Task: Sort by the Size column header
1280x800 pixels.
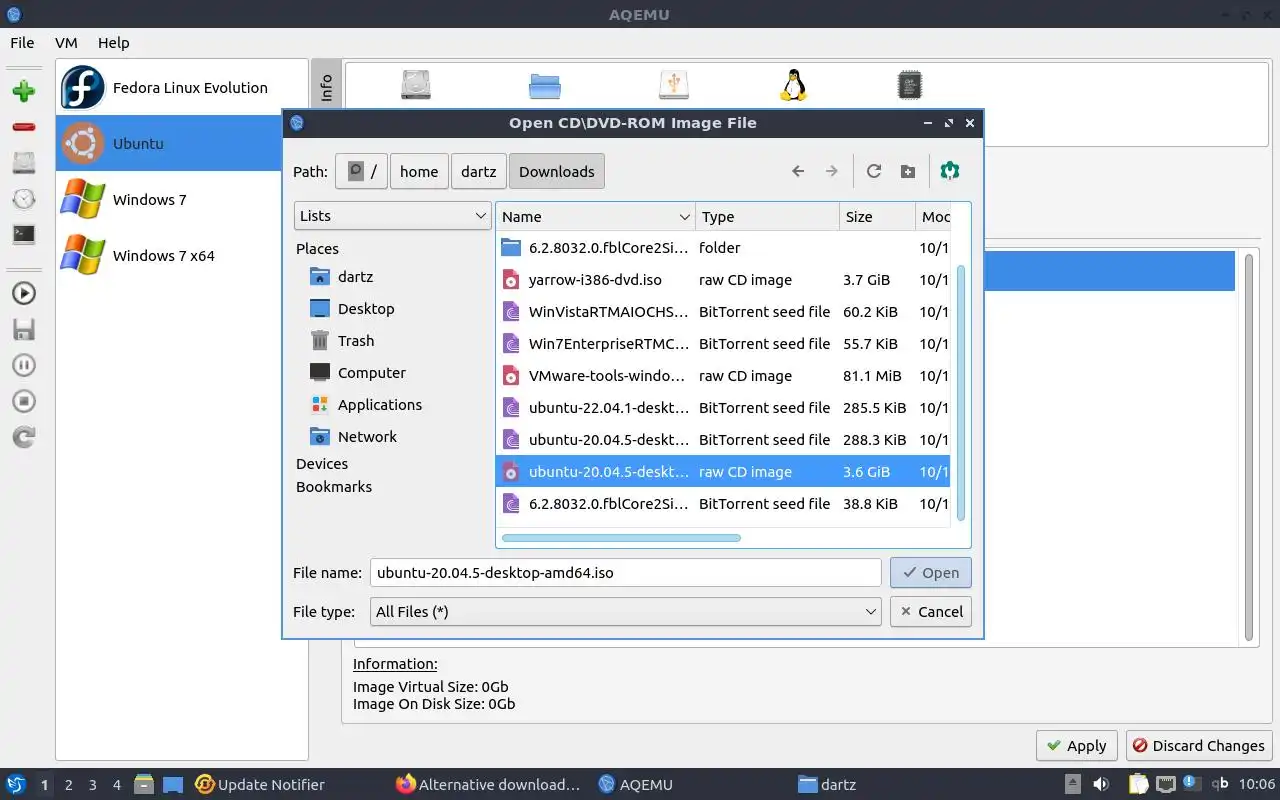Action: click(x=878, y=217)
